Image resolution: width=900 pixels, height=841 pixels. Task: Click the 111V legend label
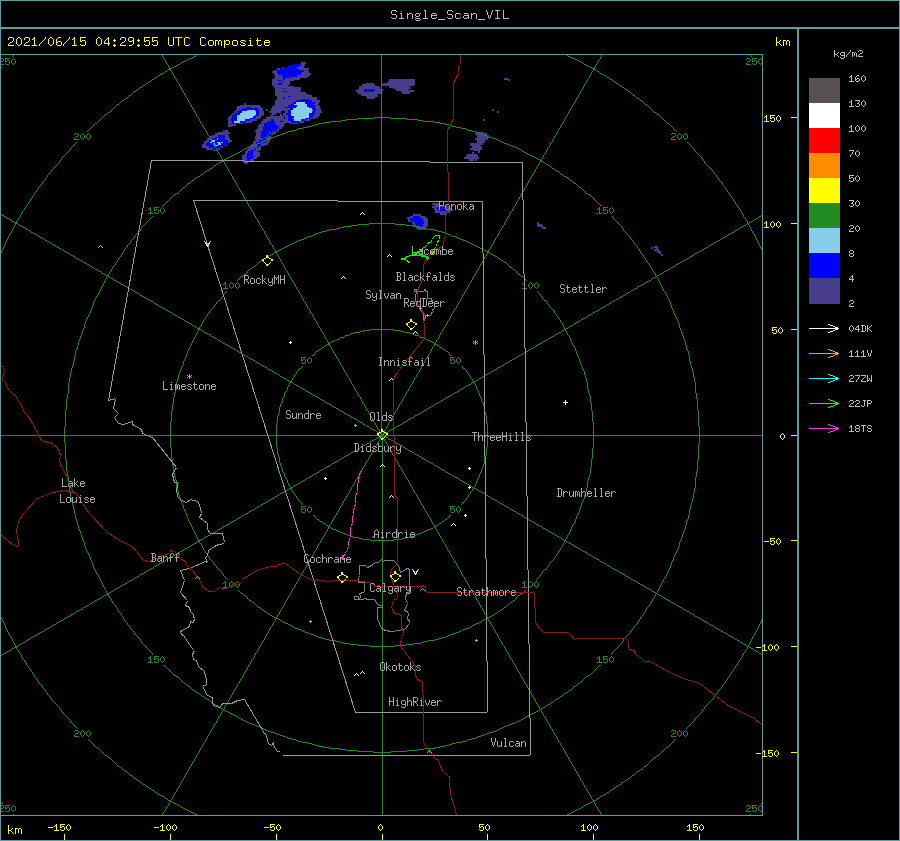click(860, 354)
